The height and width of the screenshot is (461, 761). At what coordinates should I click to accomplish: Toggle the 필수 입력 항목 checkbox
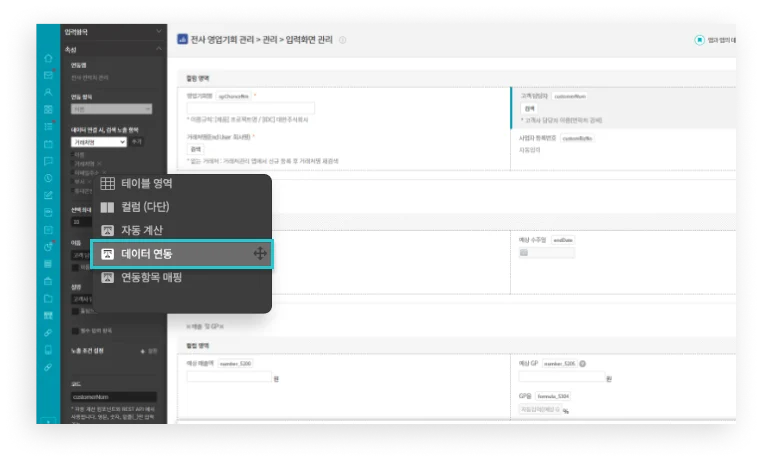[x=75, y=330]
